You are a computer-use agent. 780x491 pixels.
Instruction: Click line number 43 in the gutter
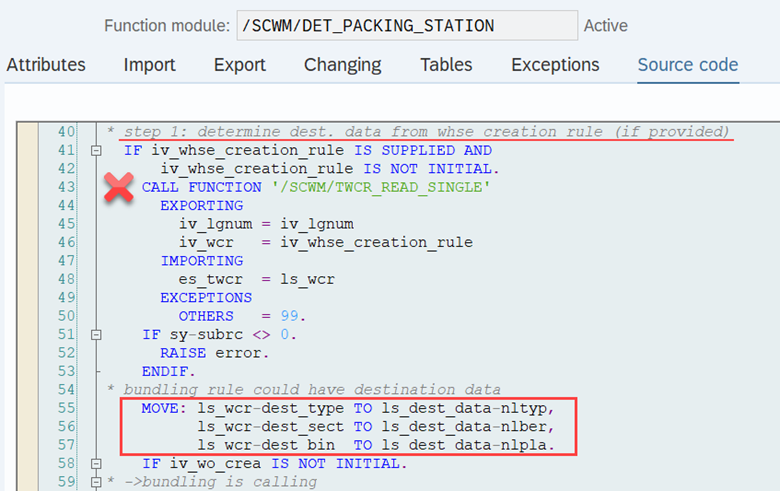[x=66, y=187]
